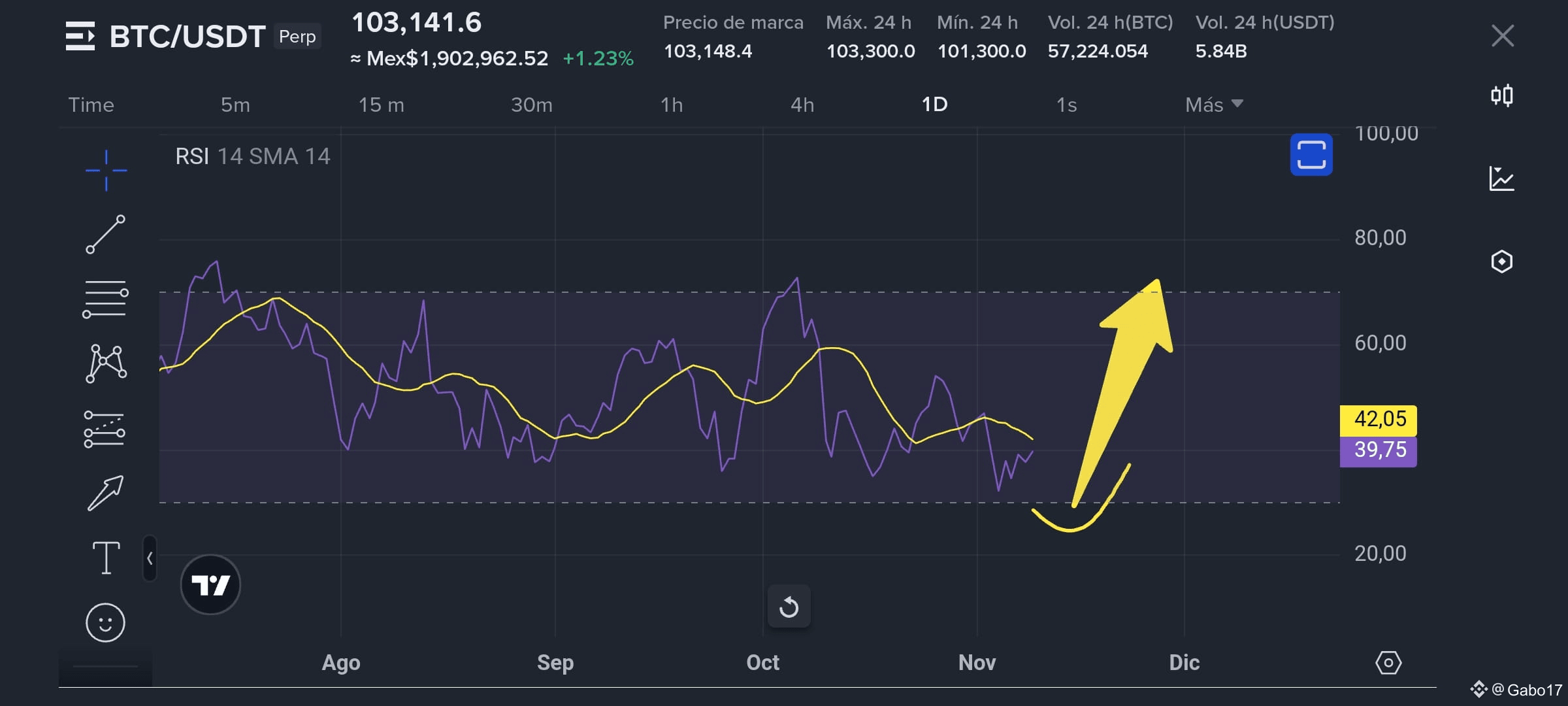Screen dimensions: 1568x706
Task: Collapse the drawing toolbar
Action: (x=150, y=558)
